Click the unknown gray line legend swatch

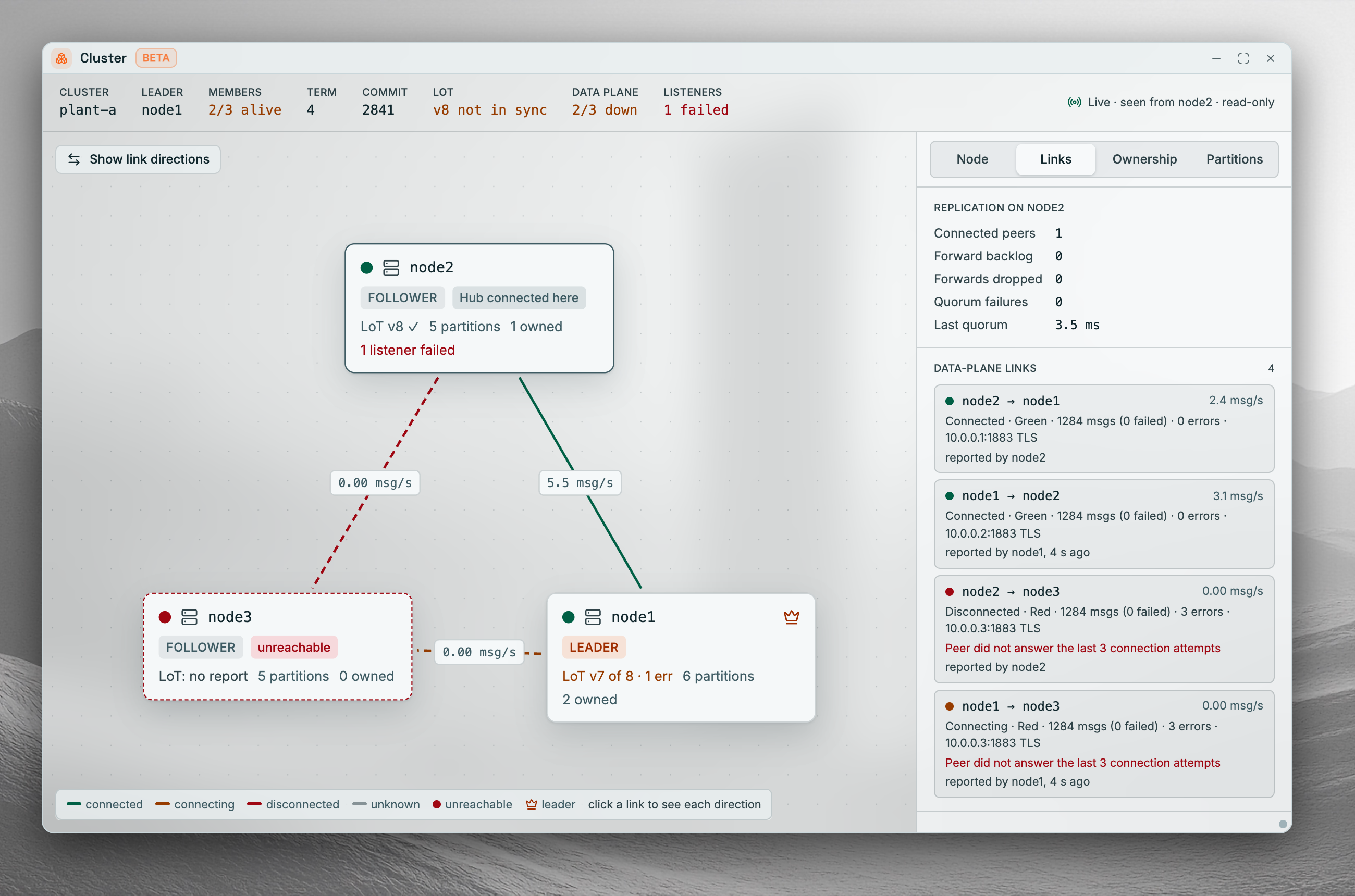[359, 804]
